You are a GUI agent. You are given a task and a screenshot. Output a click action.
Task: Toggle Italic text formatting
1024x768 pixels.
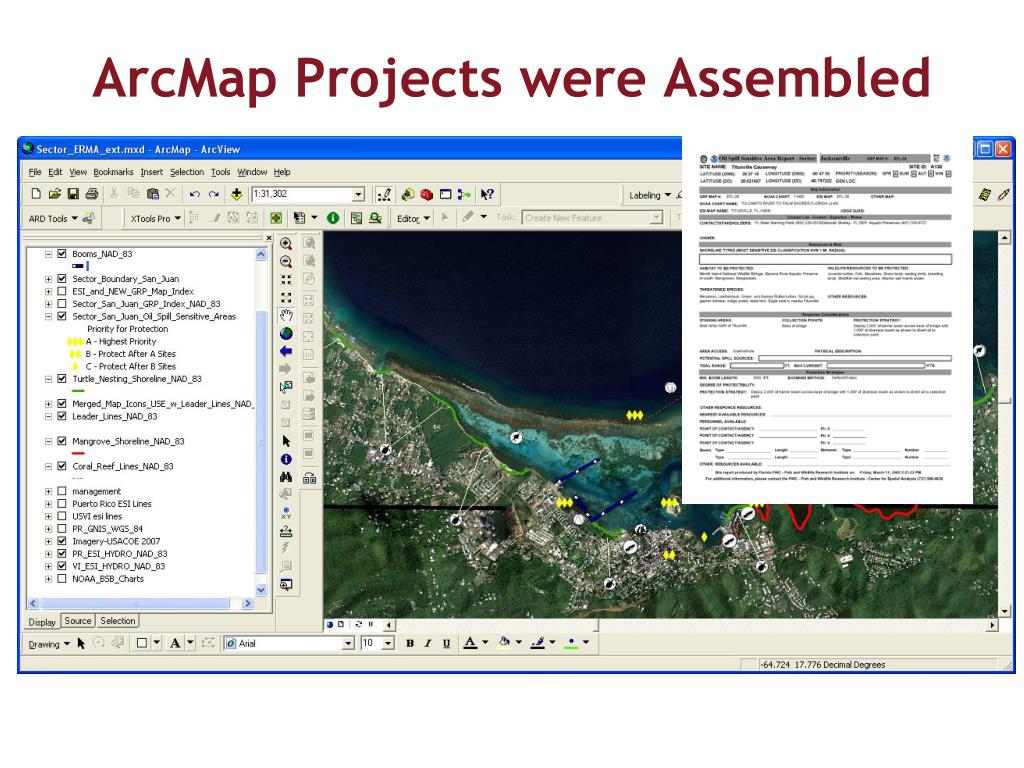tap(428, 643)
